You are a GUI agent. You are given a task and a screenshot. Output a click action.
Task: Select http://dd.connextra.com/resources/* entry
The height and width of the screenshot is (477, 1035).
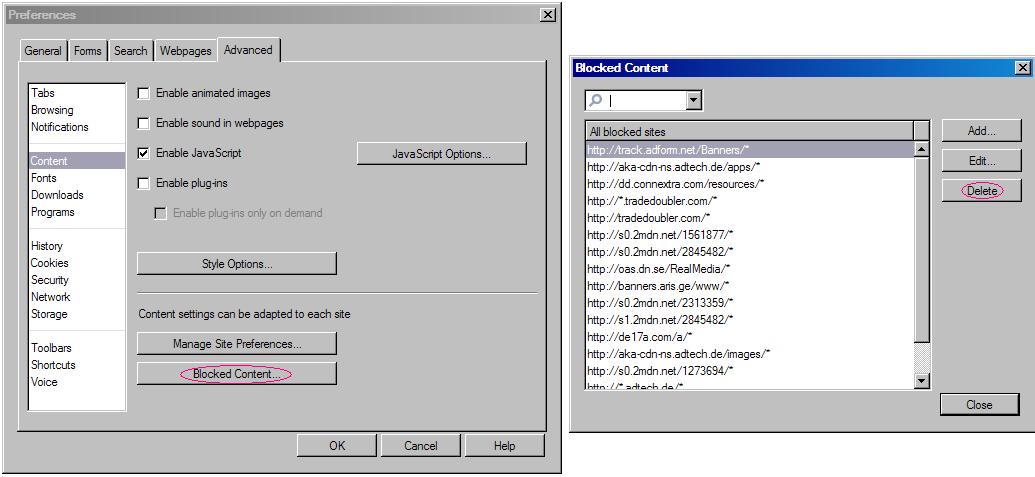749,184
